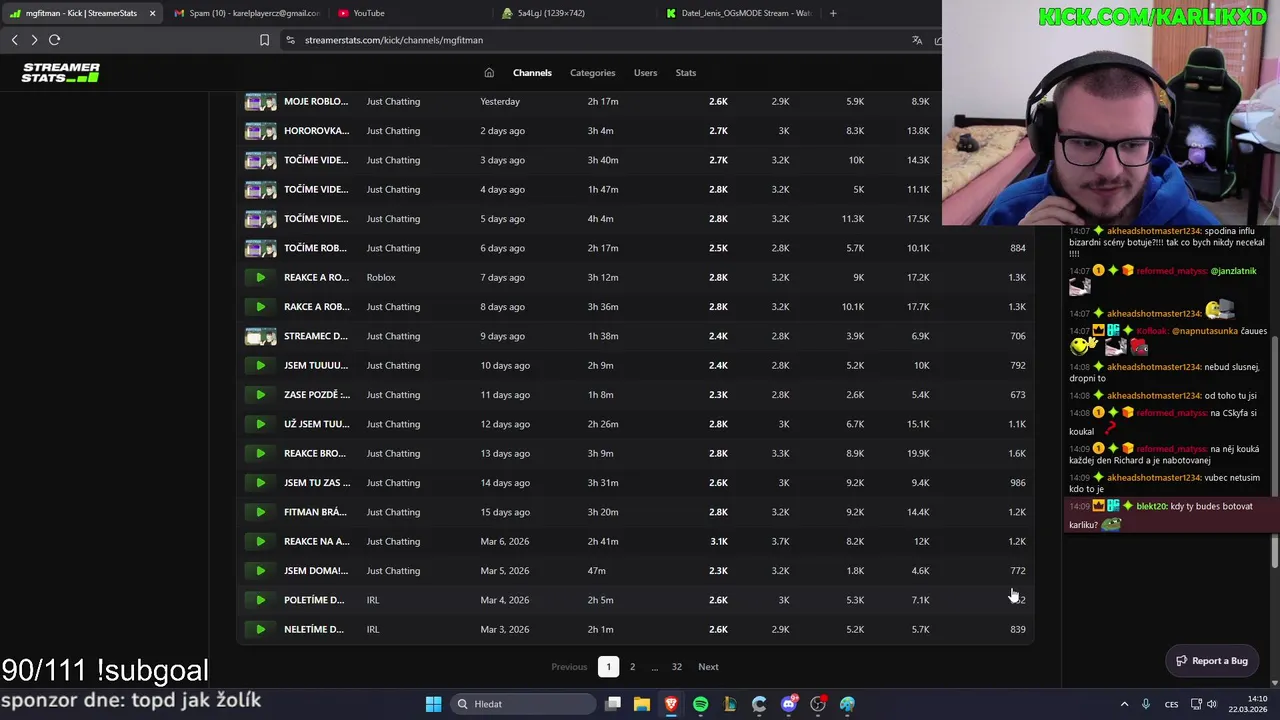Play the UŽ JSEM TUU... stream row icon
The width and height of the screenshot is (1280, 720).
(260, 424)
